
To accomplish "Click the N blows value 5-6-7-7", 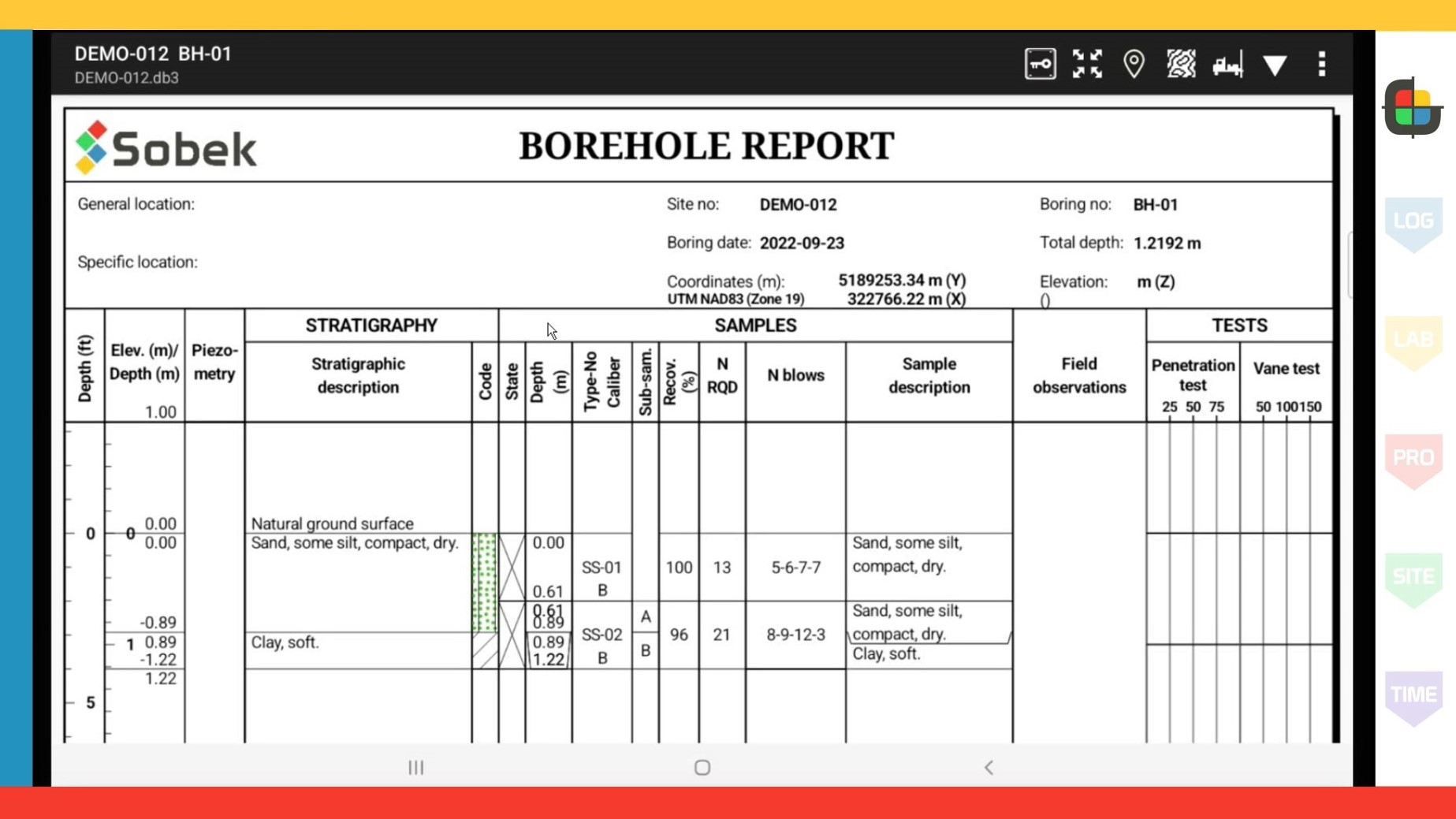I will pos(795,568).
